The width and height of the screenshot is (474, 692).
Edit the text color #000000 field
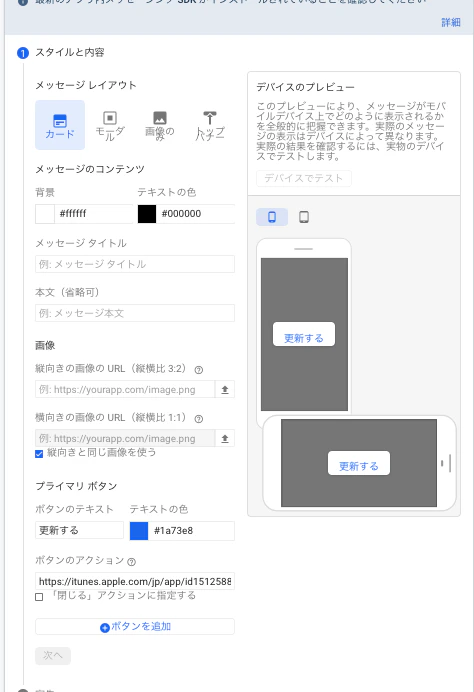(x=196, y=214)
